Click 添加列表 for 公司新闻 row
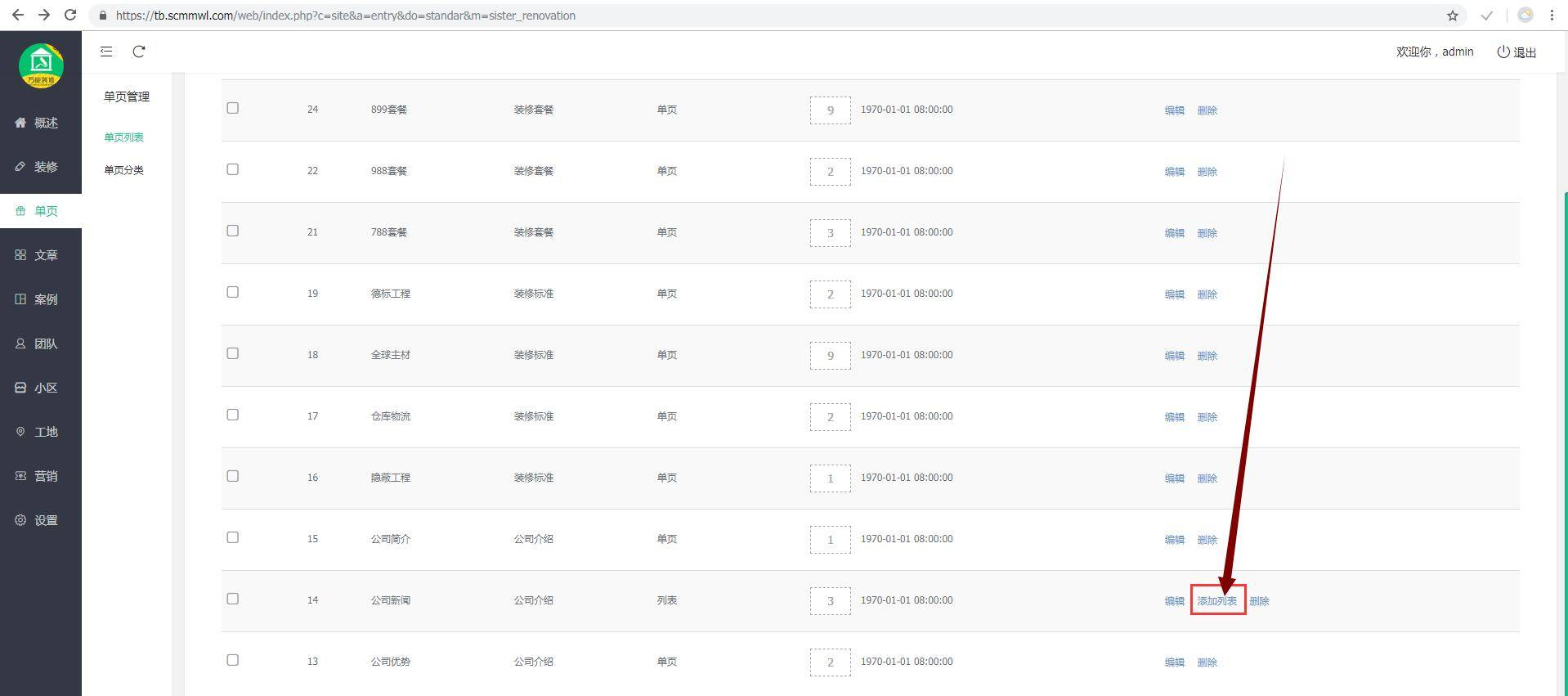 (1217, 601)
